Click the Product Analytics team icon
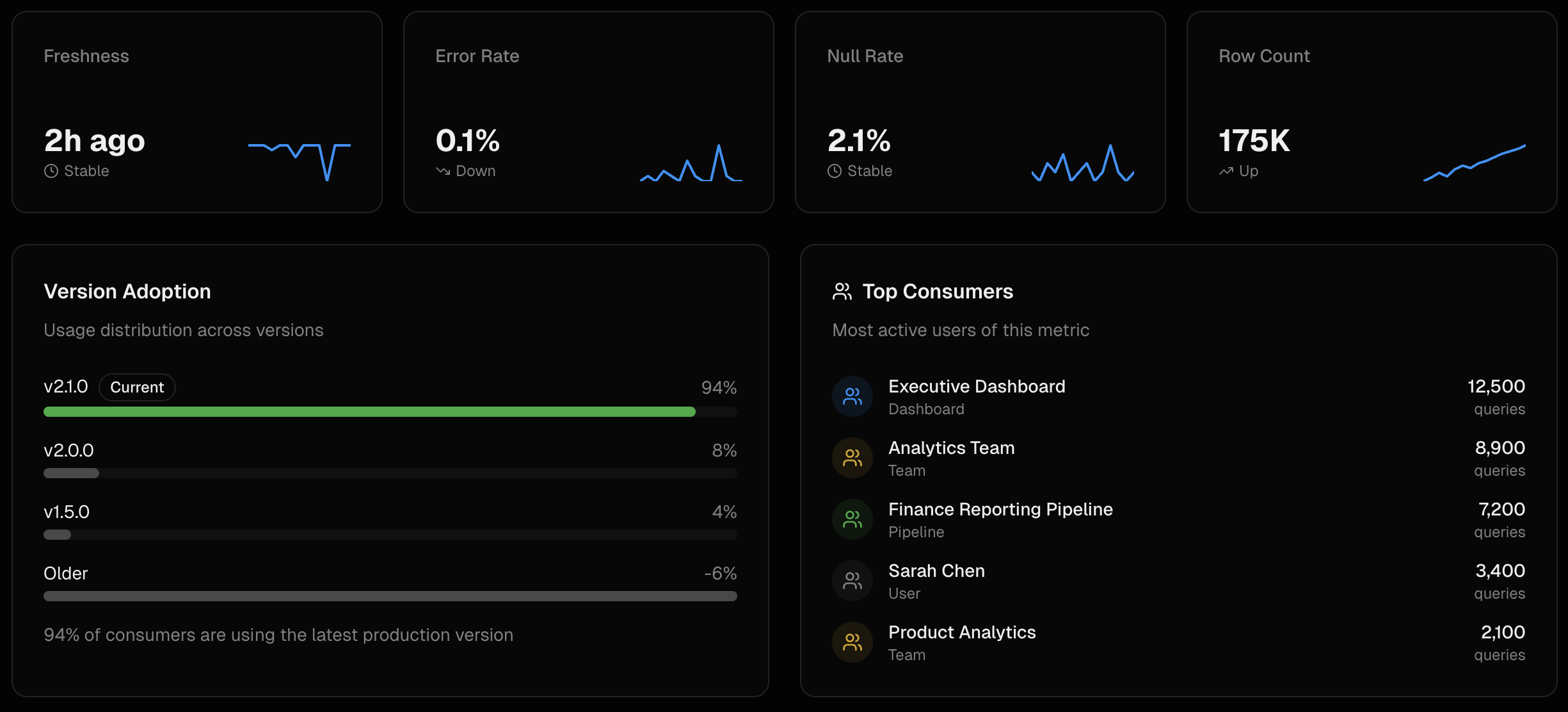 coord(852,642)
